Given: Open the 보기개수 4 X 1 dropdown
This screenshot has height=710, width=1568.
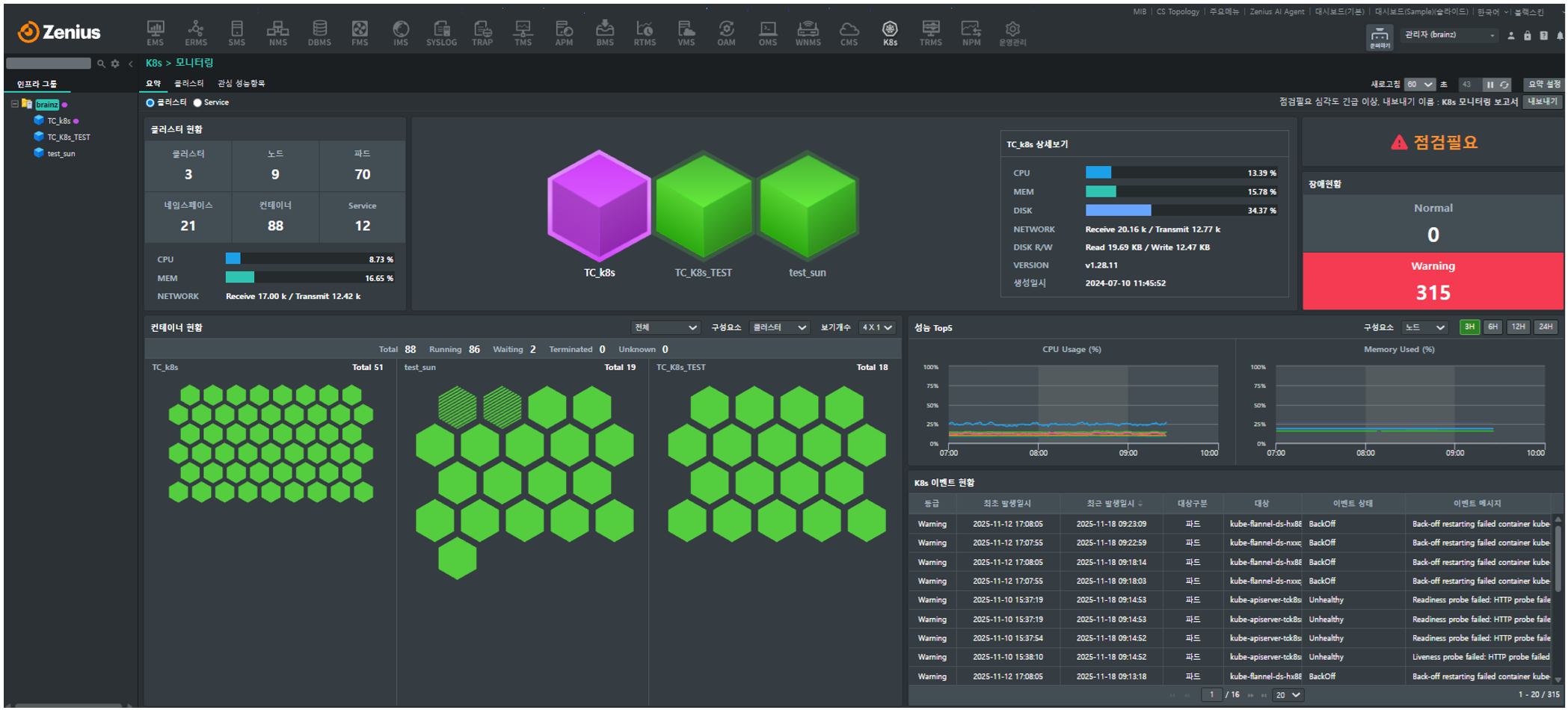Looking at the screenshot, I should (876, 328).
